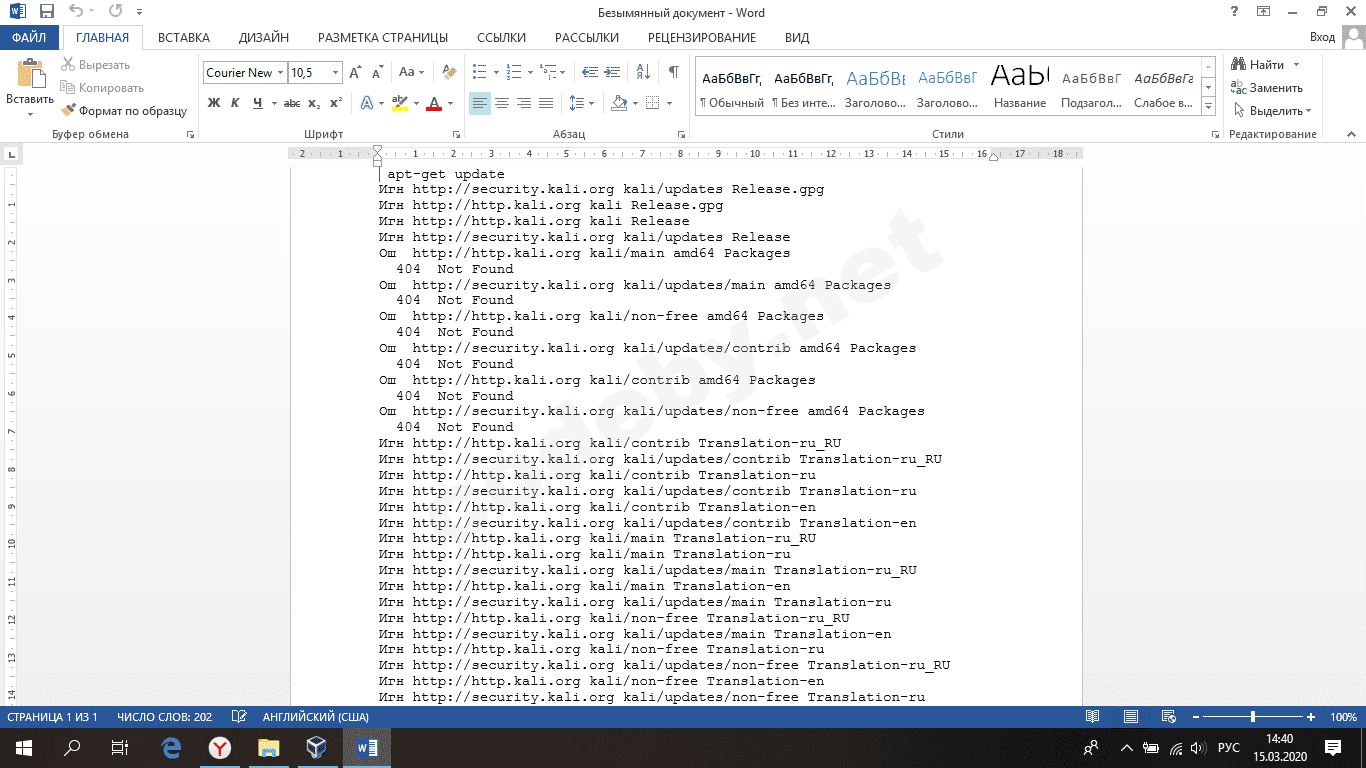Click the Grow Font icon
1366x768 pixels.
click(355, 72)
